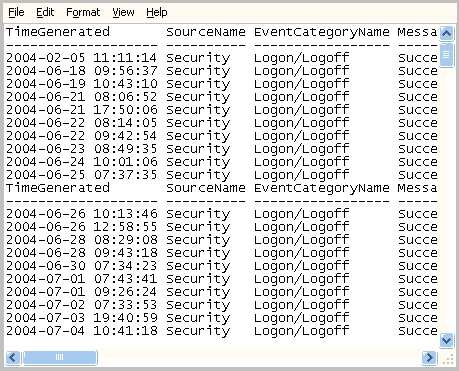This screenshot has width=459, height=371.
Task: Click the first EventCategoryName column header
Action: click(x=322, y=33)
